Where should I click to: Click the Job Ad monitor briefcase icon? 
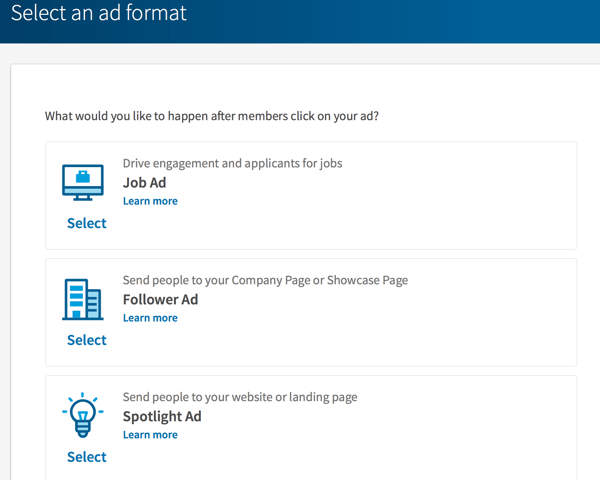[x=83, y=182]
